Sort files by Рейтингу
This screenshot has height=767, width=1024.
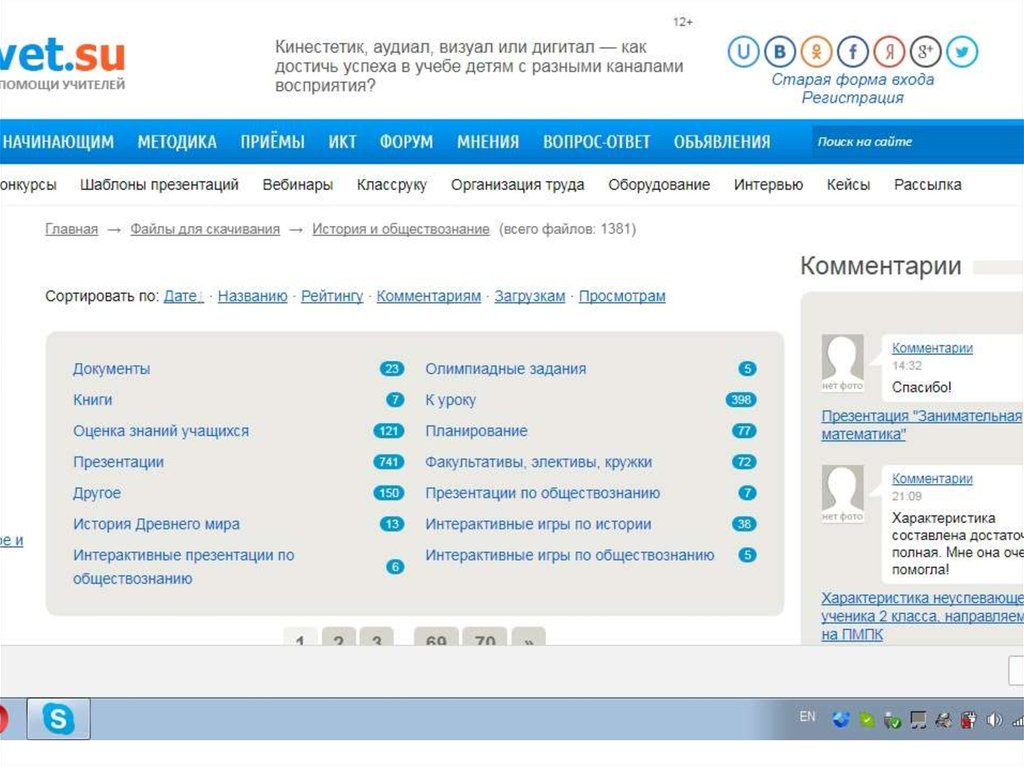(x=332, y=296)
